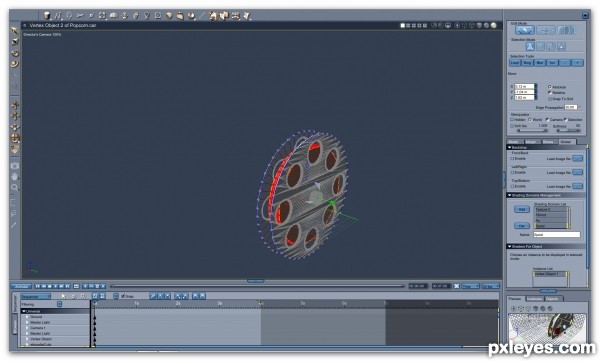600x361 pixels.
Task: Click the panel pin icon at top right corner
Action: [585, 15]
